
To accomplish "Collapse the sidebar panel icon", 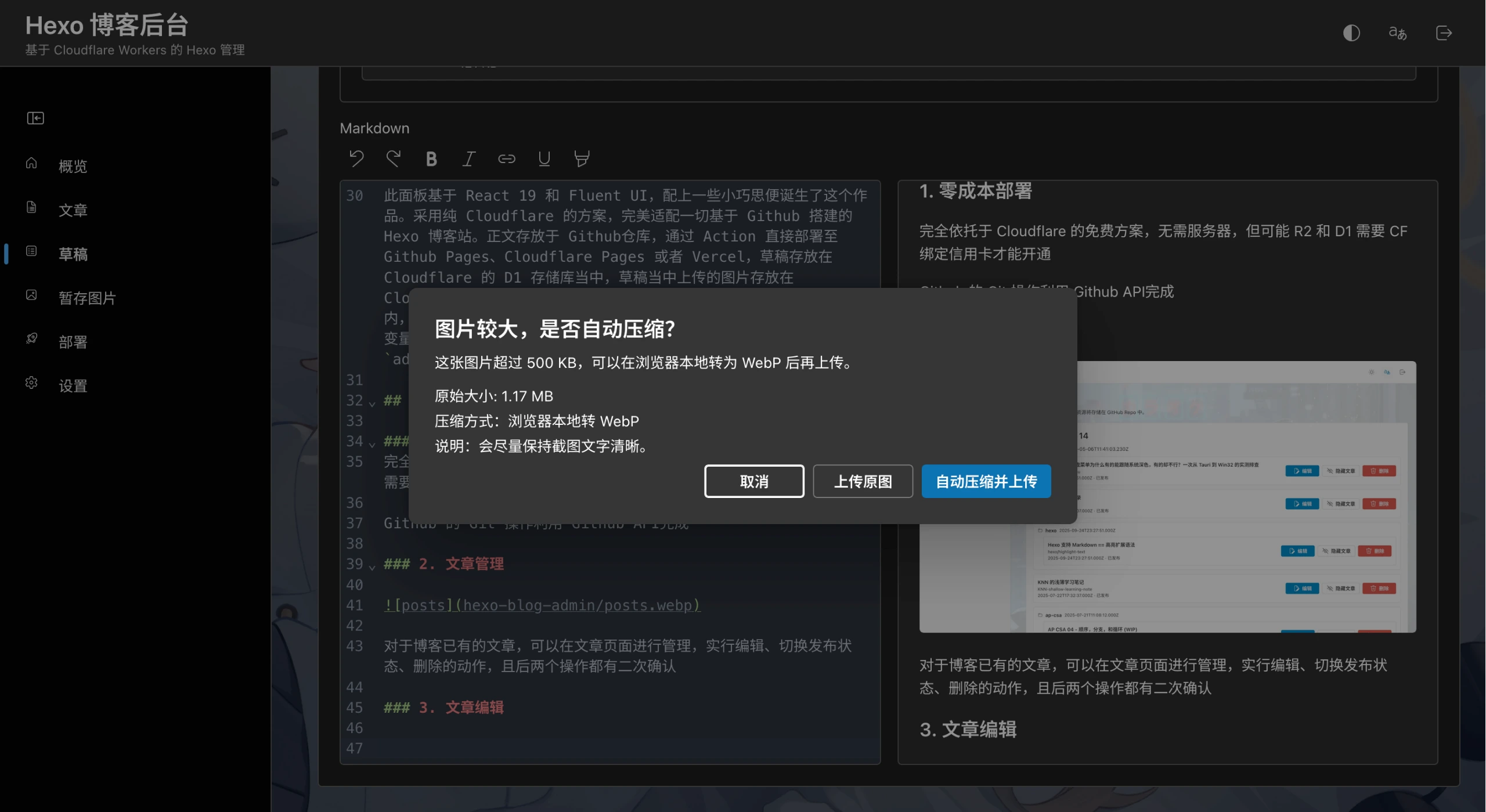I will click(35, 118).
